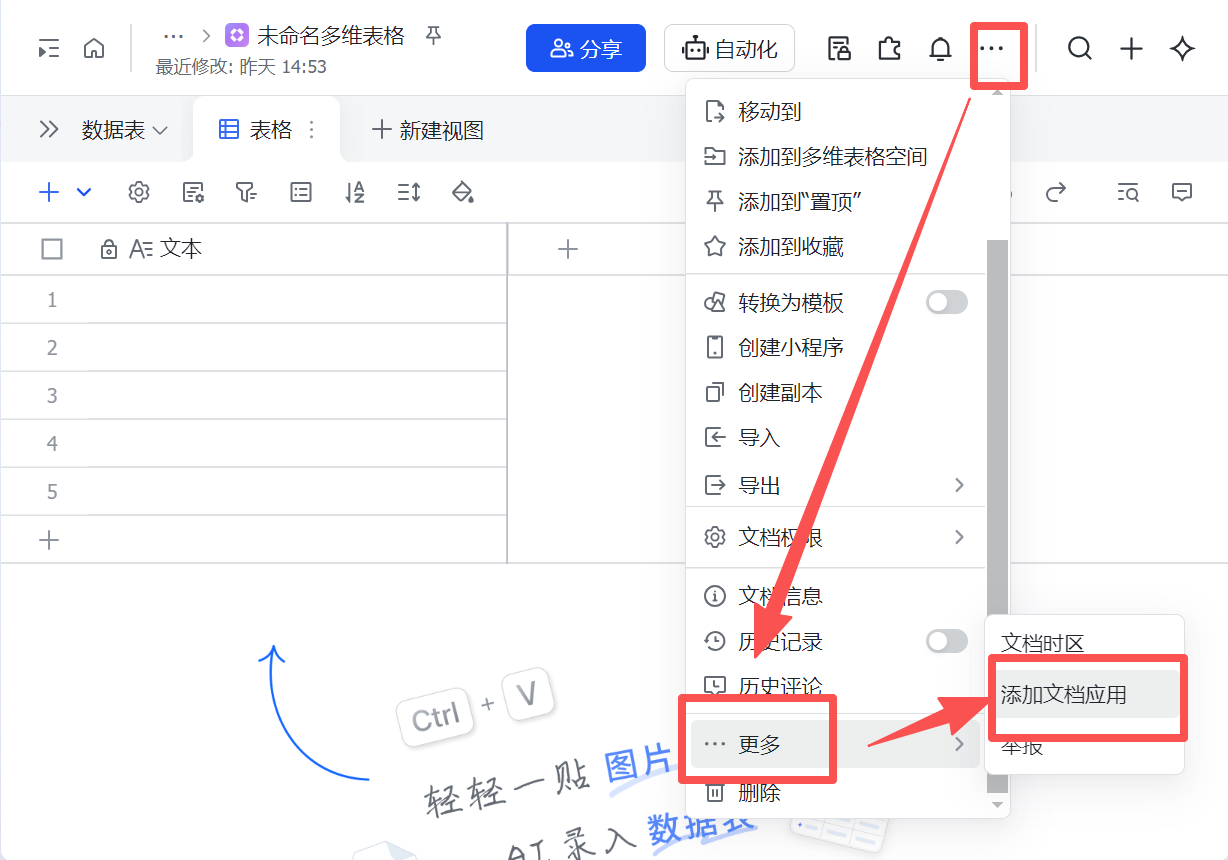Add a new row at table bottom
The width and height of the screenshot is (1228, 860).
pyautogui.click(x=48, y=540)
